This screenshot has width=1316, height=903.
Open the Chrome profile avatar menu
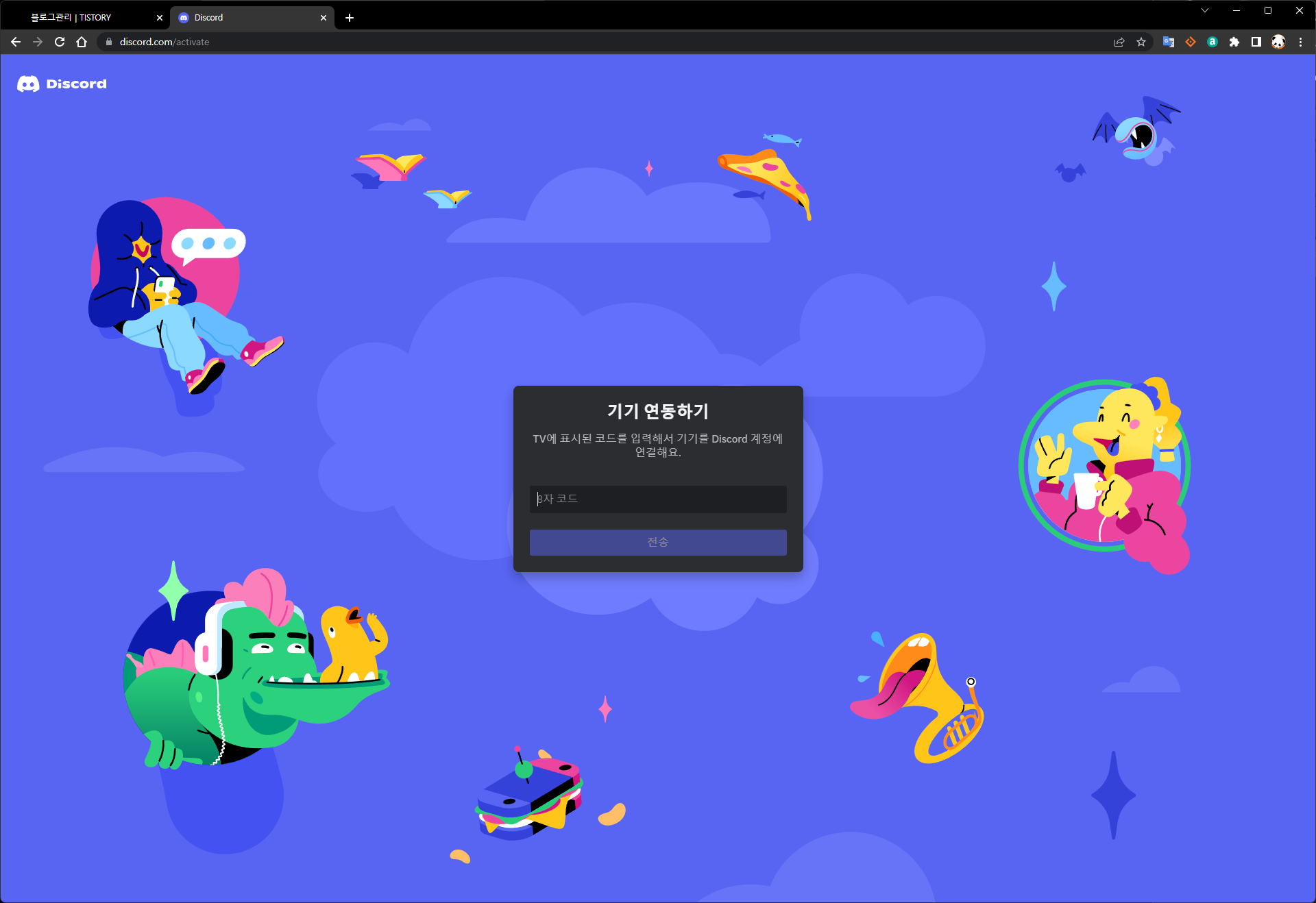pos(1278,42)
